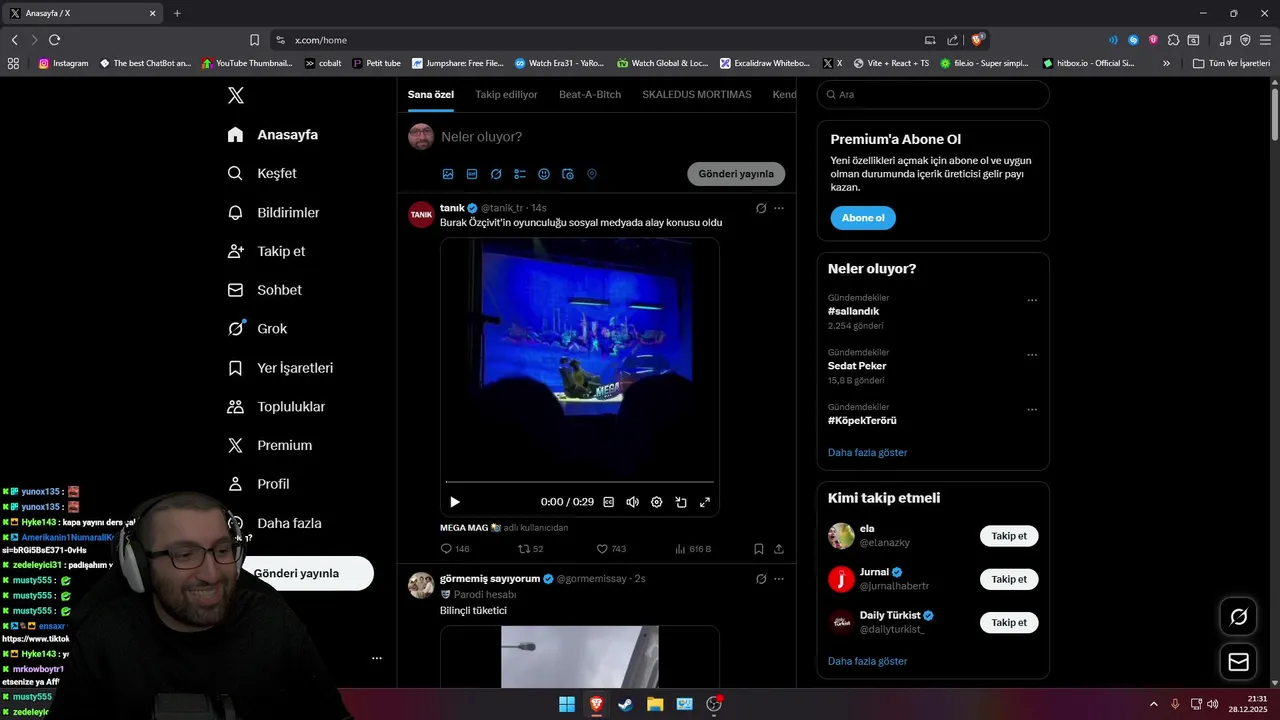
Task: Schedule the post with calendar icon
Action: 568,174
